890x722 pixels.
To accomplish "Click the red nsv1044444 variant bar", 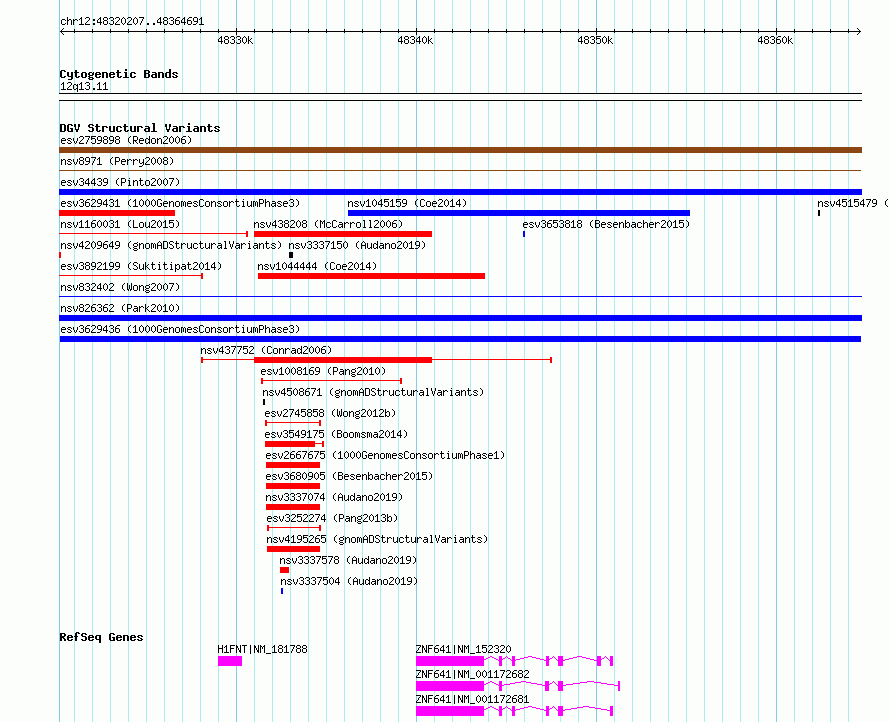I will pyautogui.click(x=371, y=276).
